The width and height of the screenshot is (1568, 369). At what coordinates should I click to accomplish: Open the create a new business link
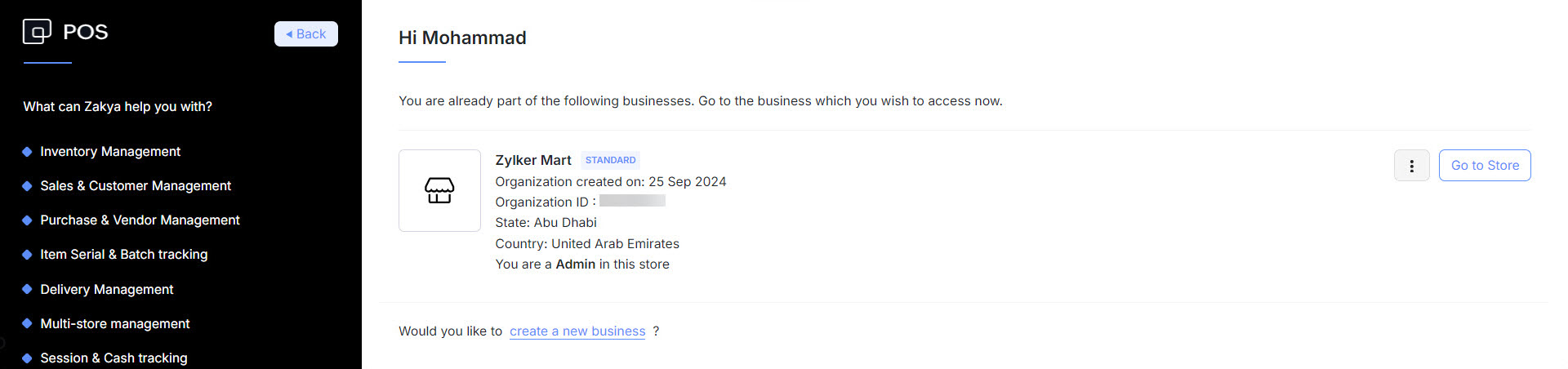click(577, 331)
